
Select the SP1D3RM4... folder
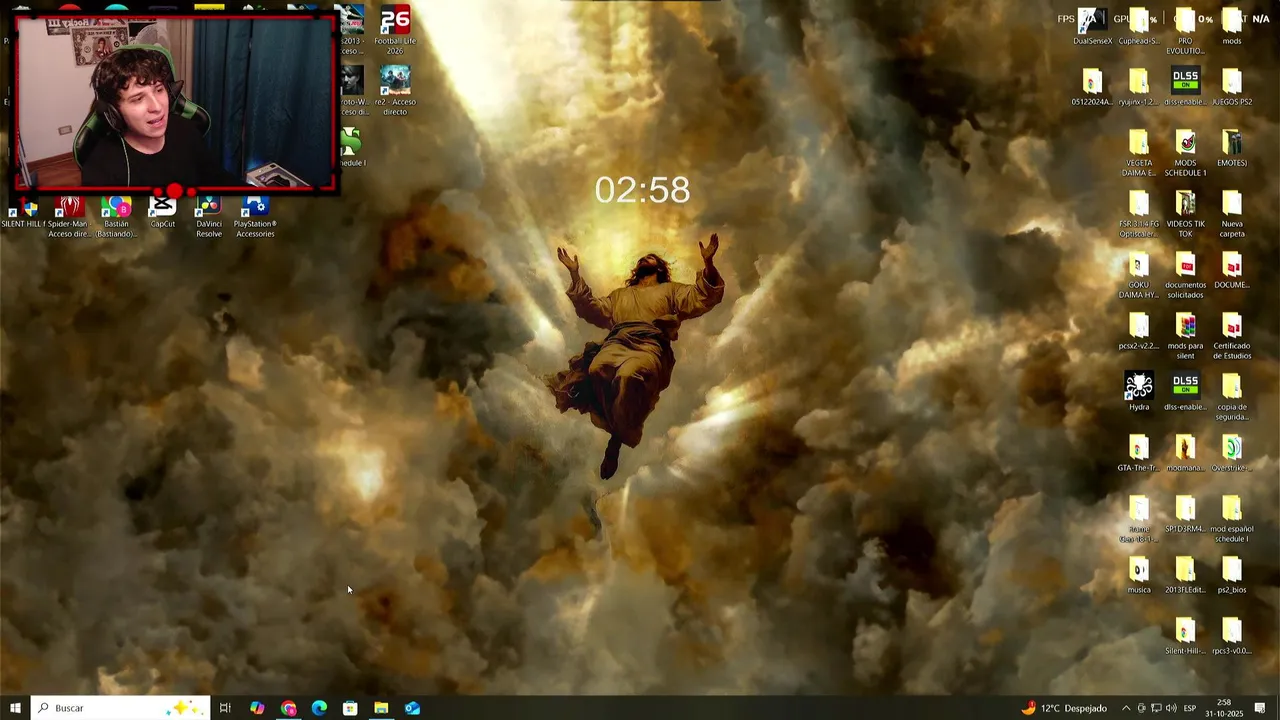(x=1185, y=515)
